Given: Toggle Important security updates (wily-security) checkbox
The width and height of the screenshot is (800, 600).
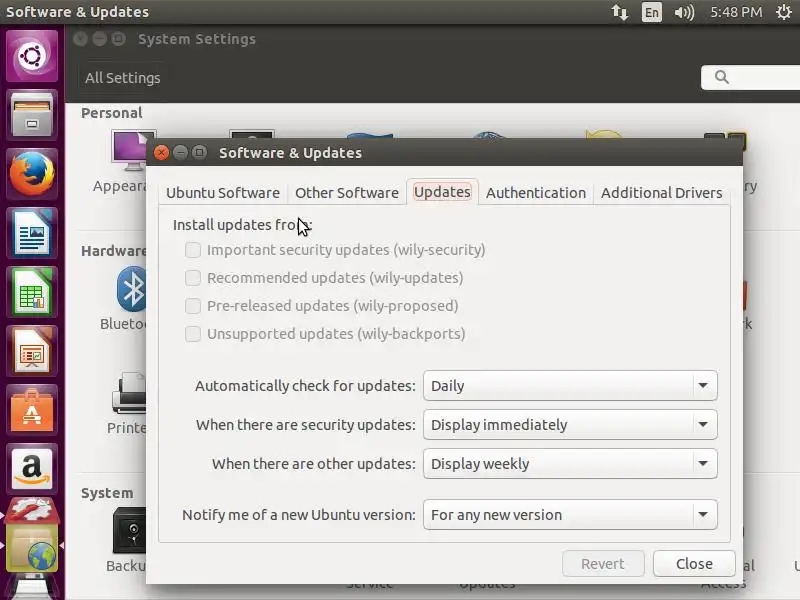Looking at the screenshot, I should [193, 250].
